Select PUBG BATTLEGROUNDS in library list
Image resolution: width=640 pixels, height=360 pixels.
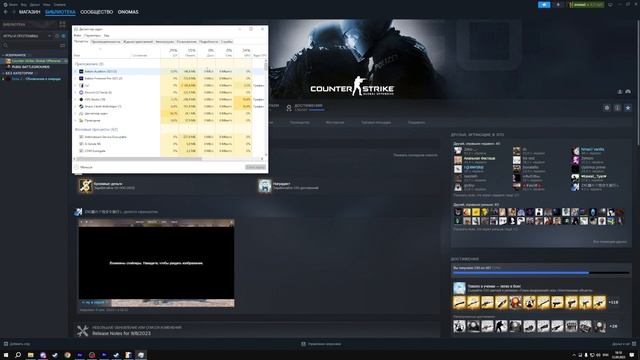click(x=31, y=67)
